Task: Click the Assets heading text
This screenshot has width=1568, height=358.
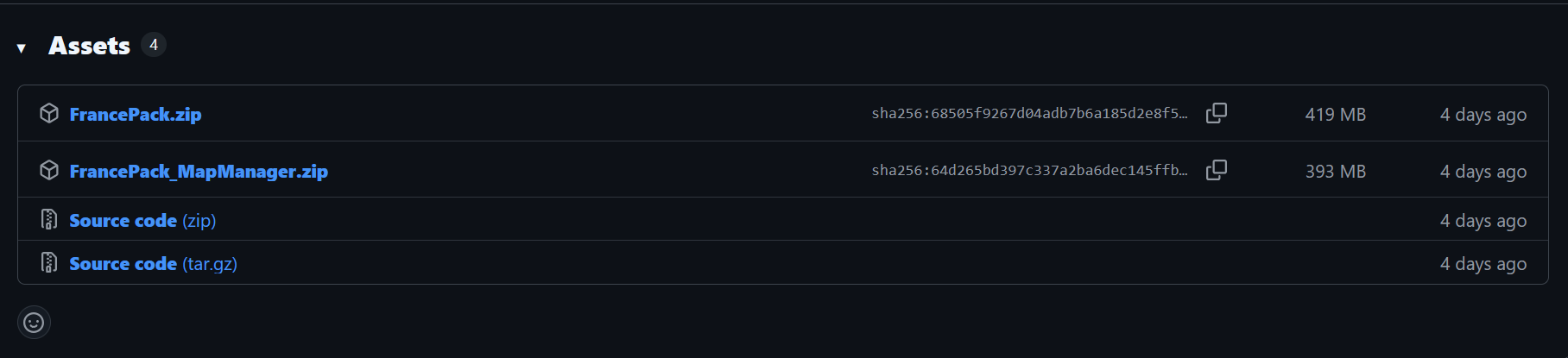Action: coord(89,46)
